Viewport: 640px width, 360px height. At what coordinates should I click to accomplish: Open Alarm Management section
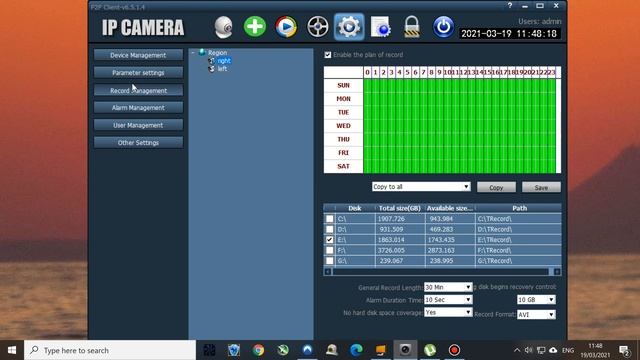138,108
